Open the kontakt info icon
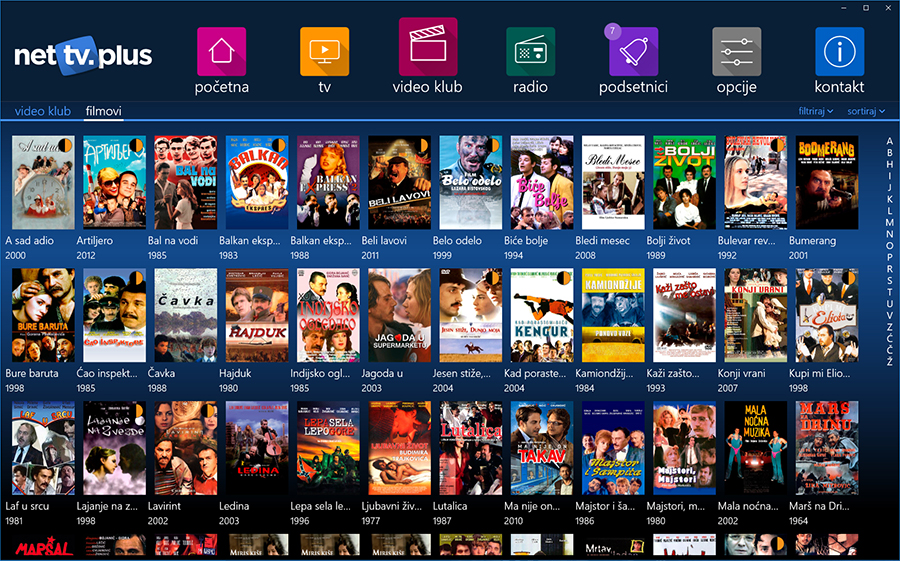Image resolution: width=900 pixels, height=561 pixels. (839, 52)
